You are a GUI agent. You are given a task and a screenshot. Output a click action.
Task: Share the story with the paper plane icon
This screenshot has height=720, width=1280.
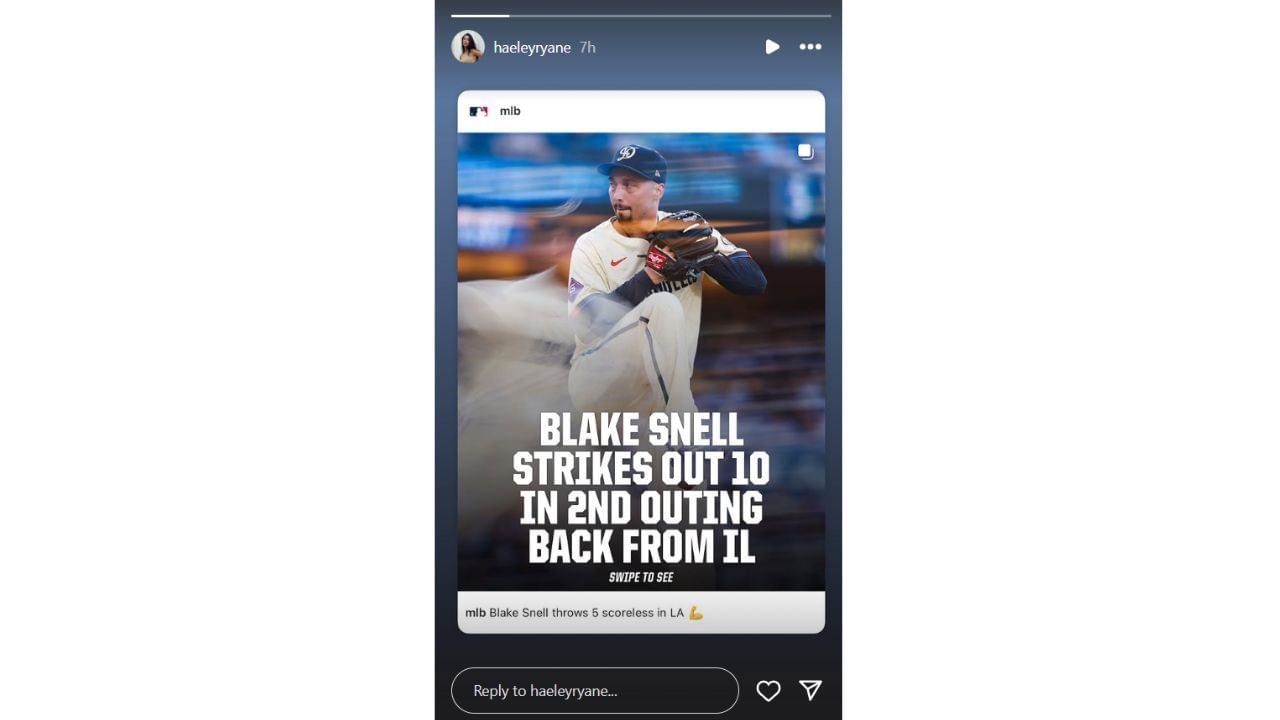810,690
